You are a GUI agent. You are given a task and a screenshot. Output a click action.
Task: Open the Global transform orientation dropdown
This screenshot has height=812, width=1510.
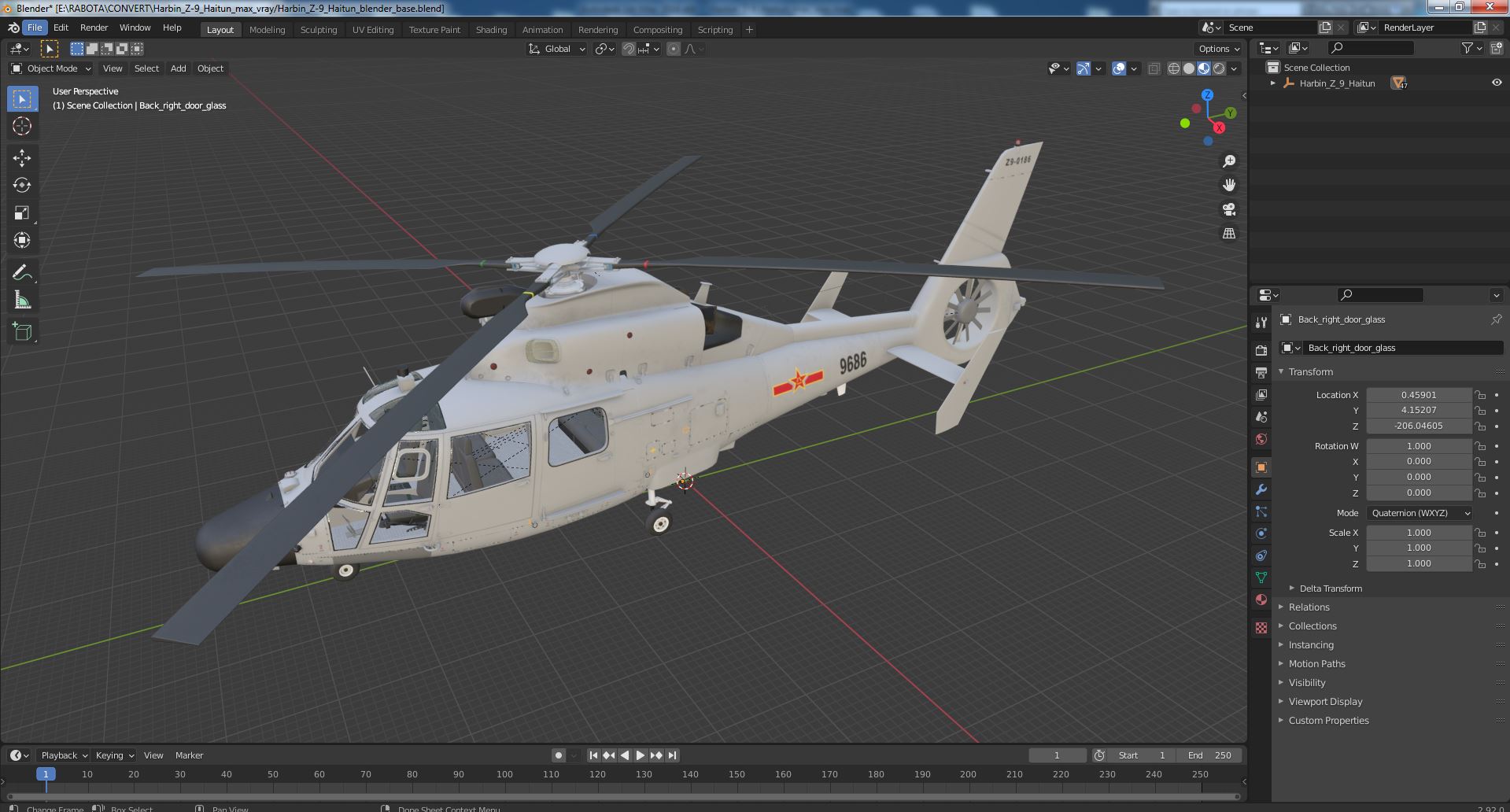click(x=557, y=49)
